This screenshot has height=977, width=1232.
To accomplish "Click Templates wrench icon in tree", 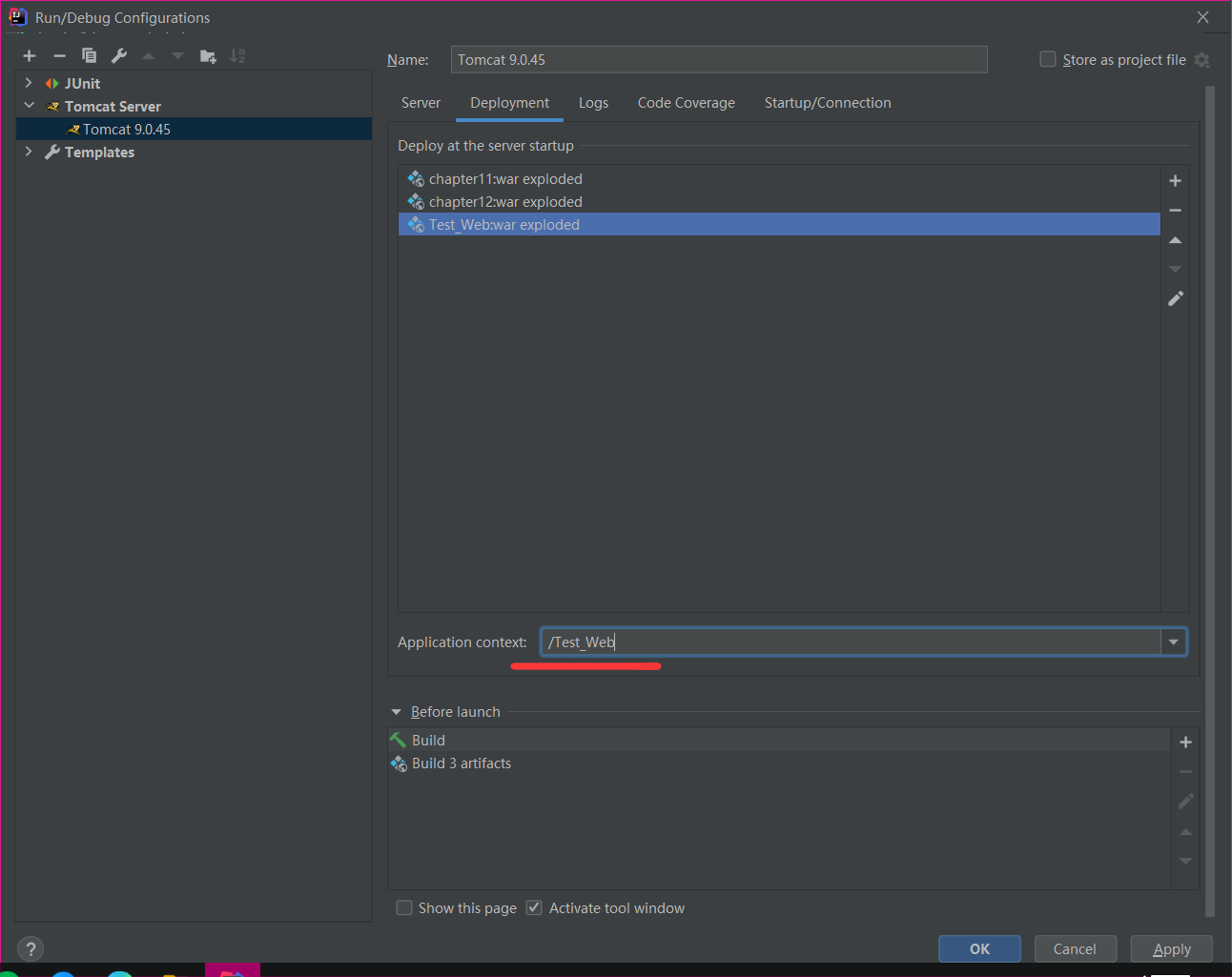I will click(52, 153).
